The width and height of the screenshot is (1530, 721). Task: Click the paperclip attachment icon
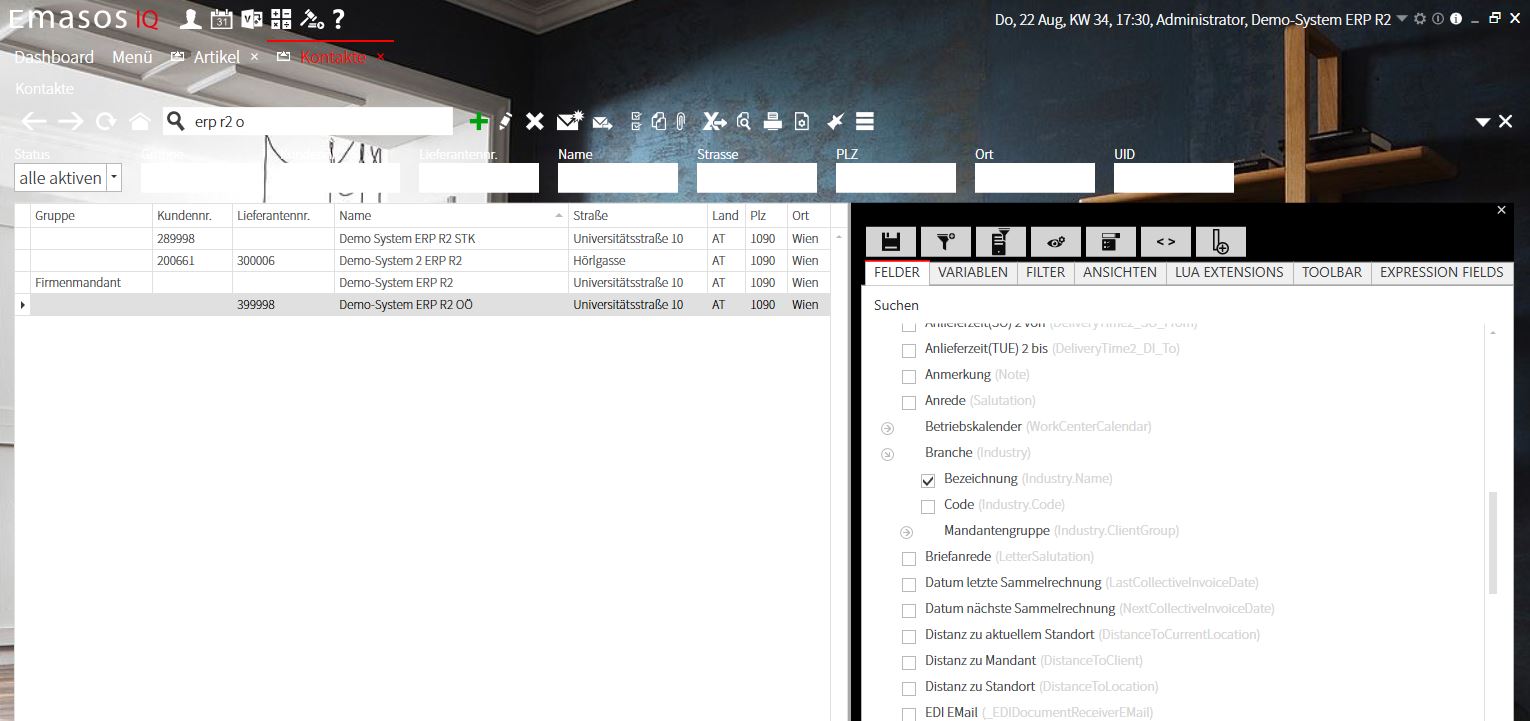pos(680,121)
